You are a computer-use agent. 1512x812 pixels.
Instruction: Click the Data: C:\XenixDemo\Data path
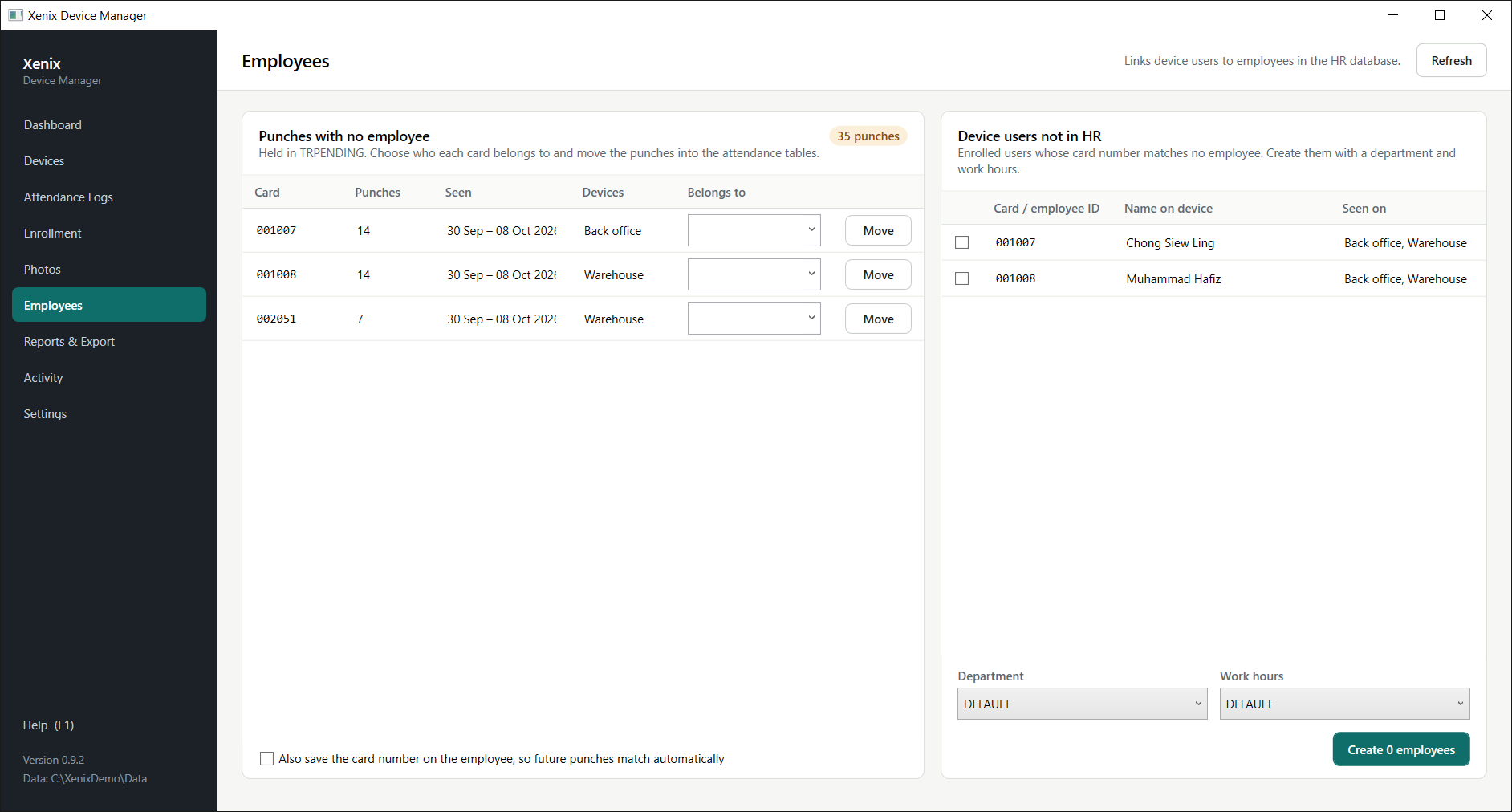click(x=85, y=778)
